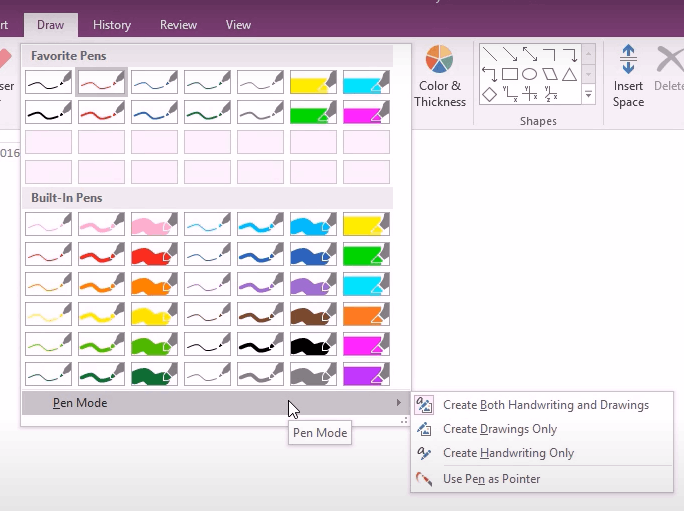Select the two-axis graph shape
The image size is (684, 511).
pyautogui.click(x=510, y=93)
